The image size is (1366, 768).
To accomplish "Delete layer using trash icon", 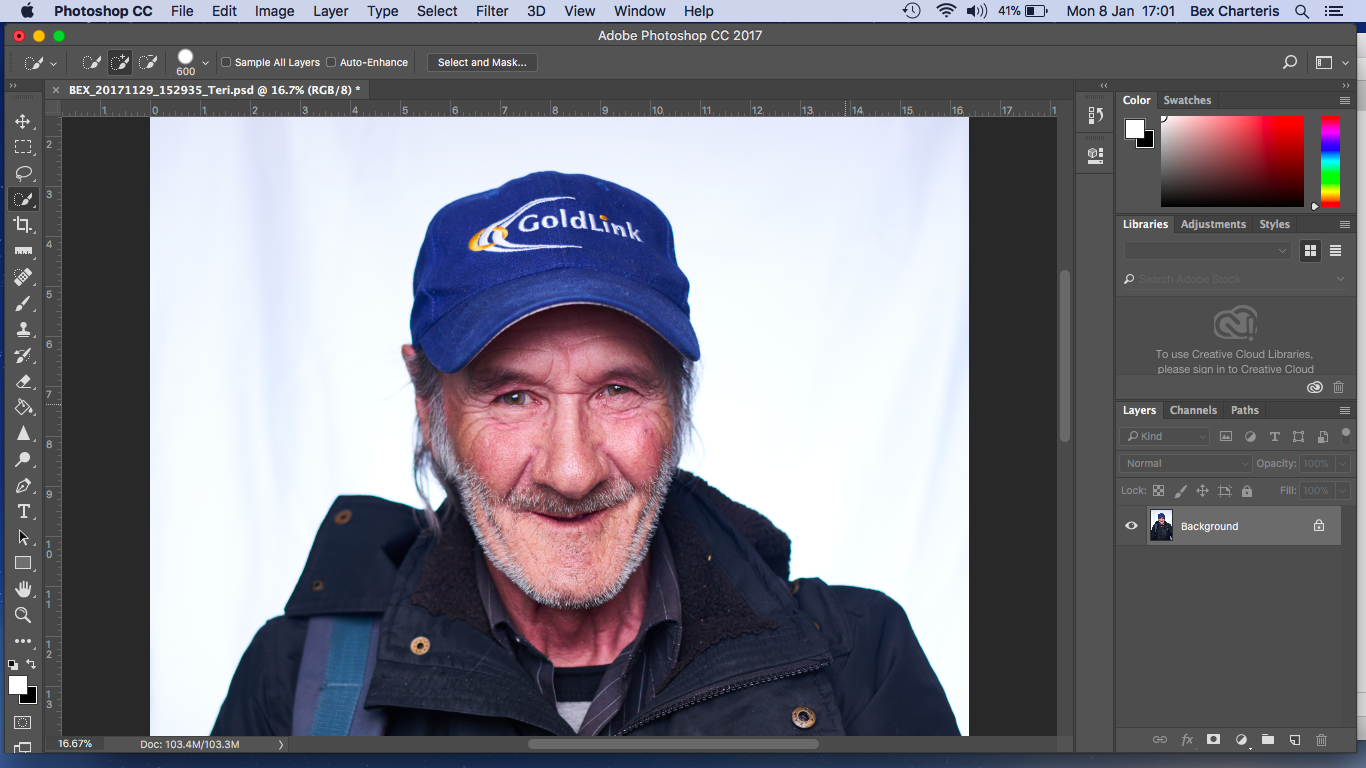I will point(1321,740).
